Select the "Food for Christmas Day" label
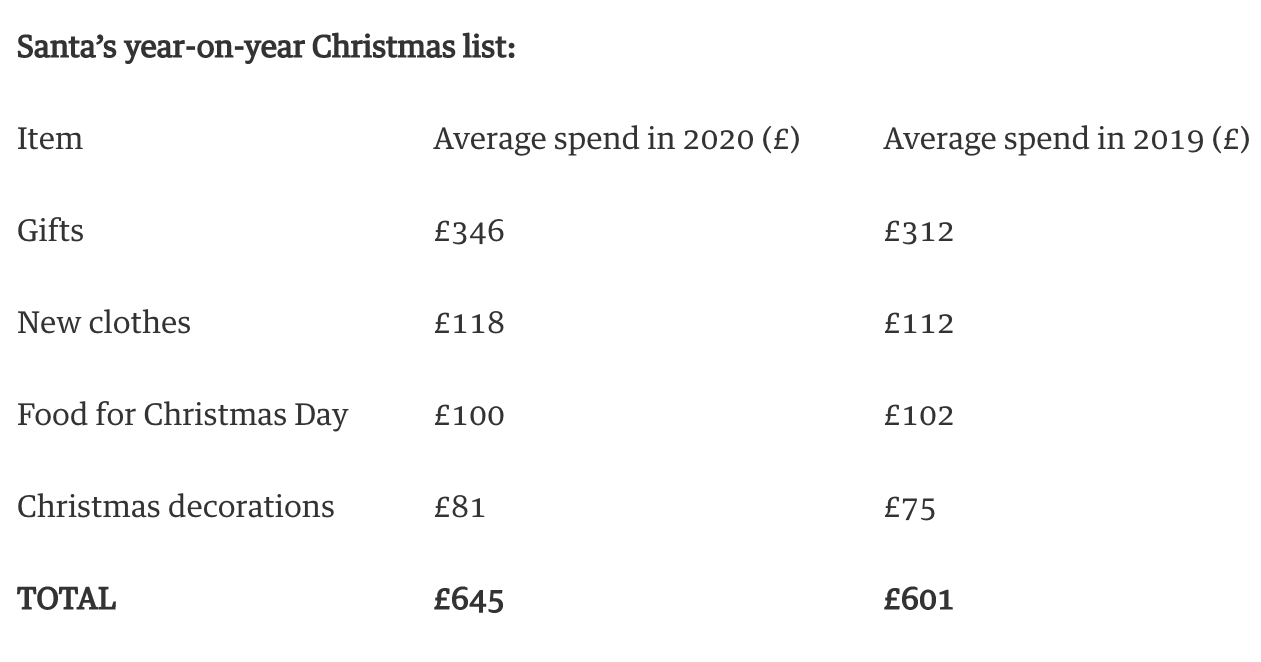 click(x=182, y=415)
